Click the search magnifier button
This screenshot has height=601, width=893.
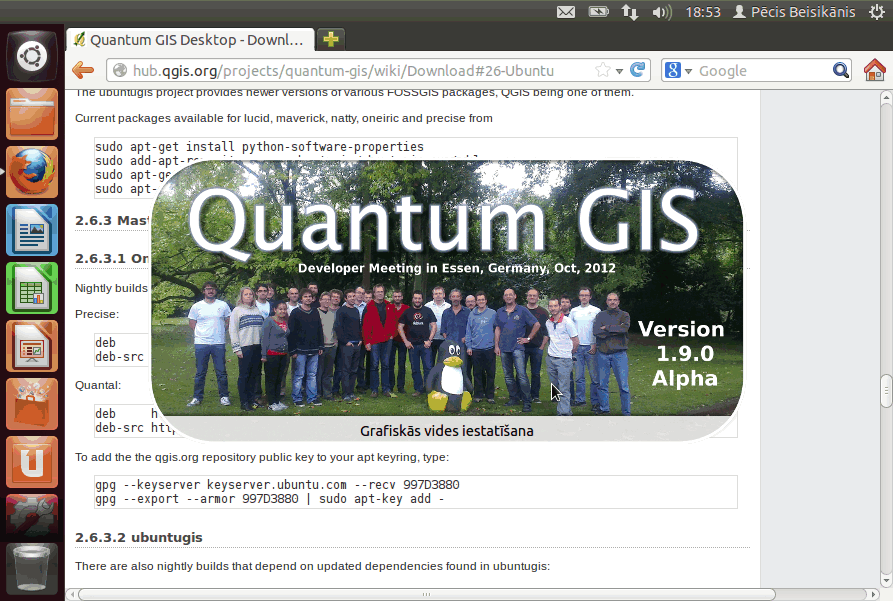point(841,71)
